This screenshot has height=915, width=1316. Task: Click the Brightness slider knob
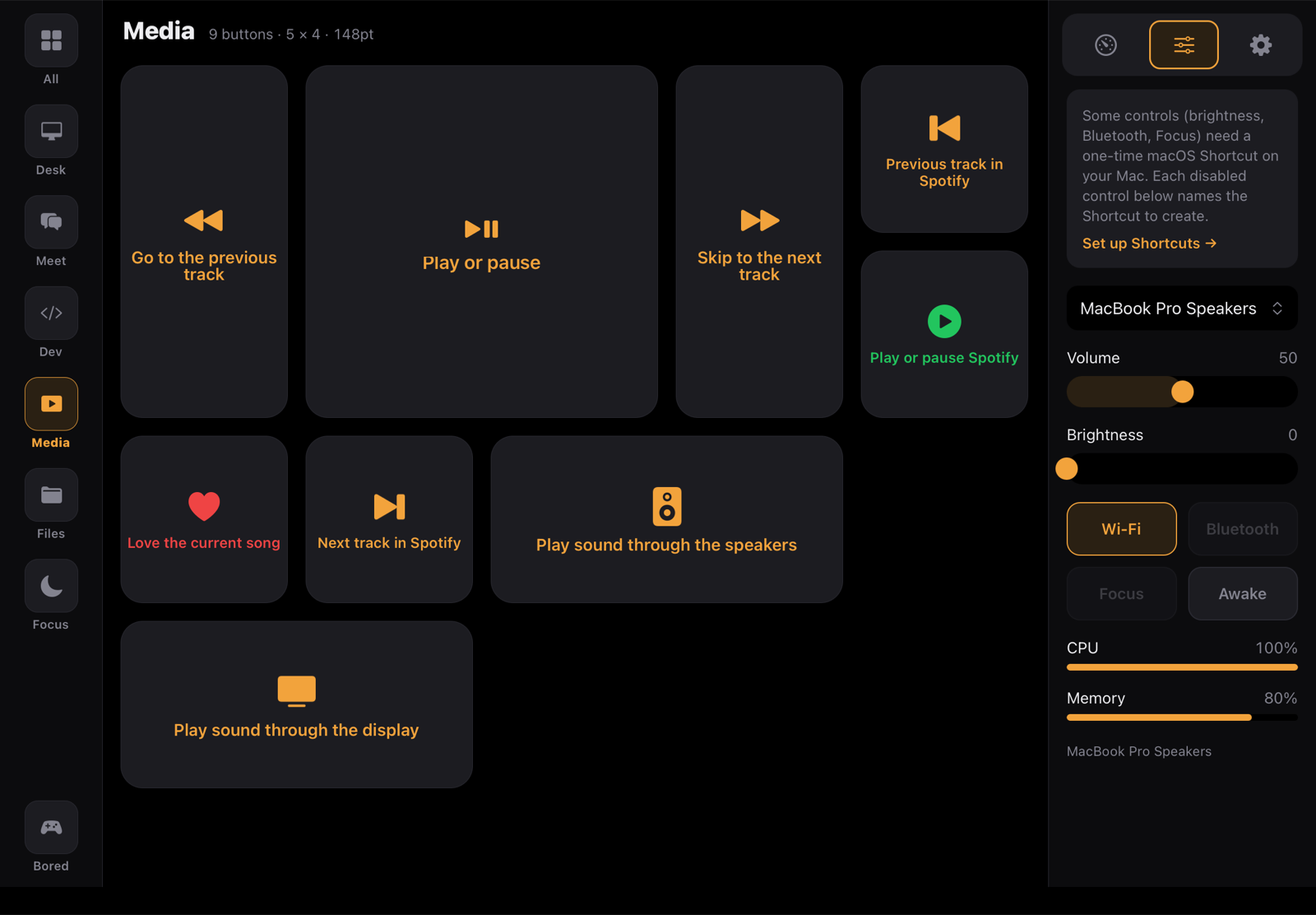tap(1067, 469)
